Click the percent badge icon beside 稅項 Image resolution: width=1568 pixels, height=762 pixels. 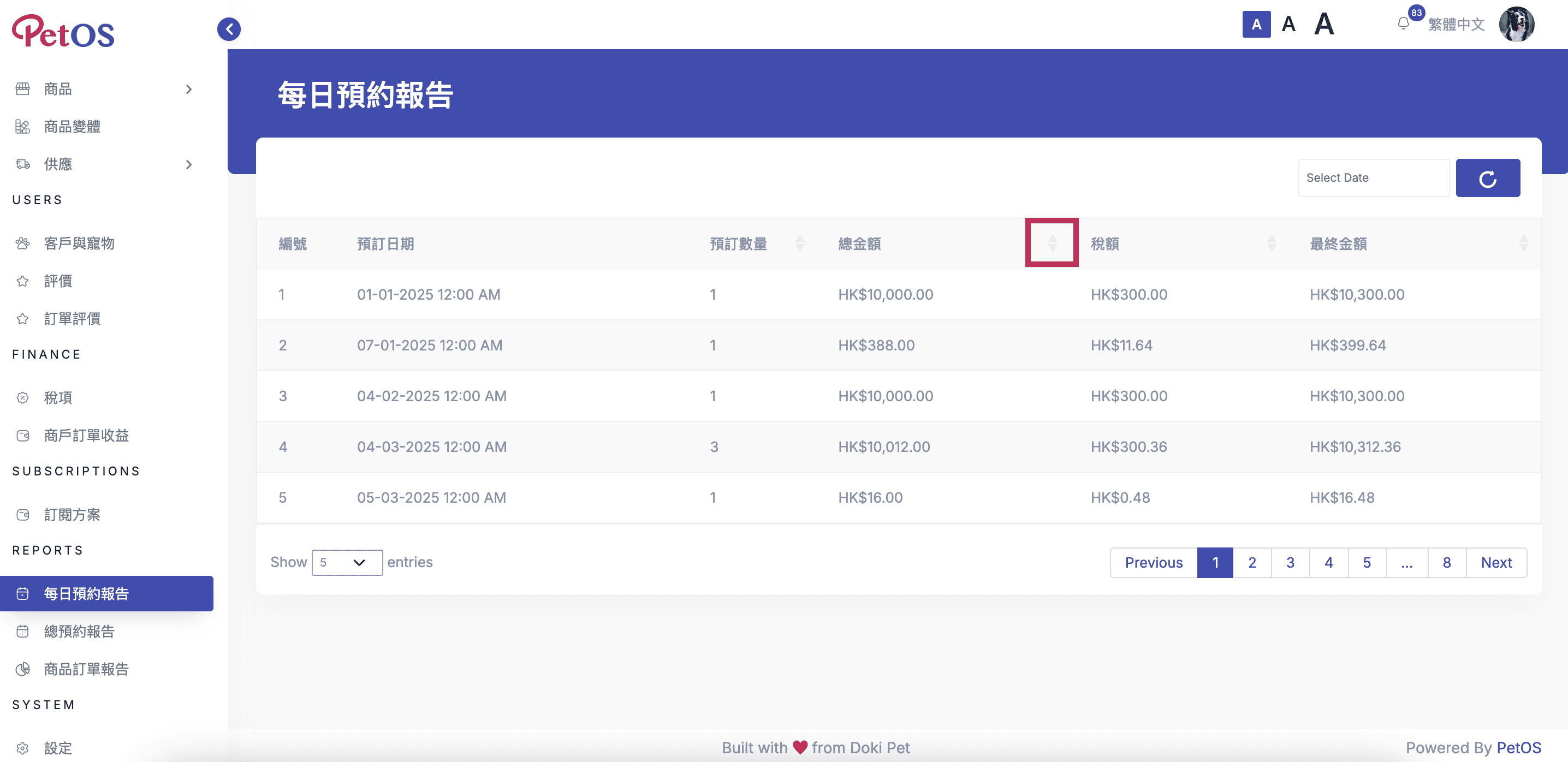(22, 398)
